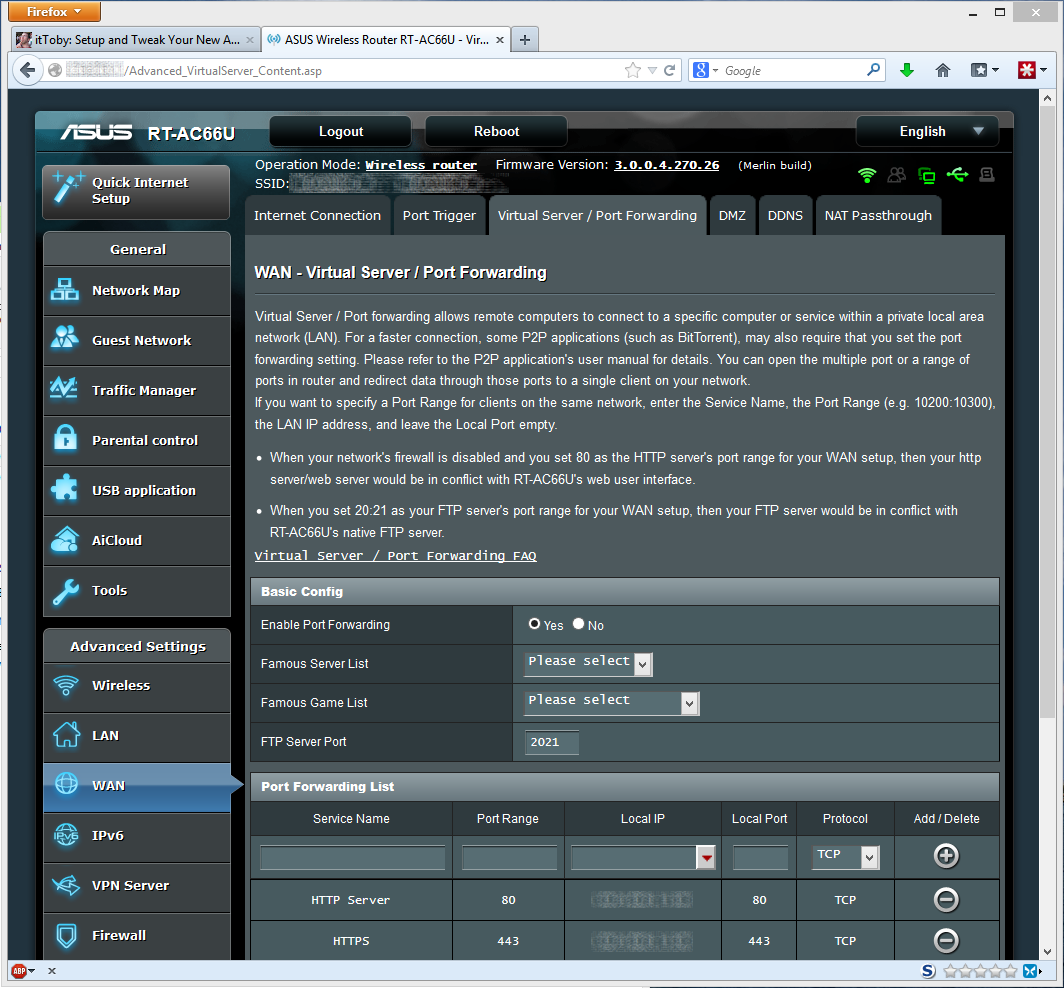Open Tools page in sidebar
This screenshot has width=1064, height=988.
136,591
